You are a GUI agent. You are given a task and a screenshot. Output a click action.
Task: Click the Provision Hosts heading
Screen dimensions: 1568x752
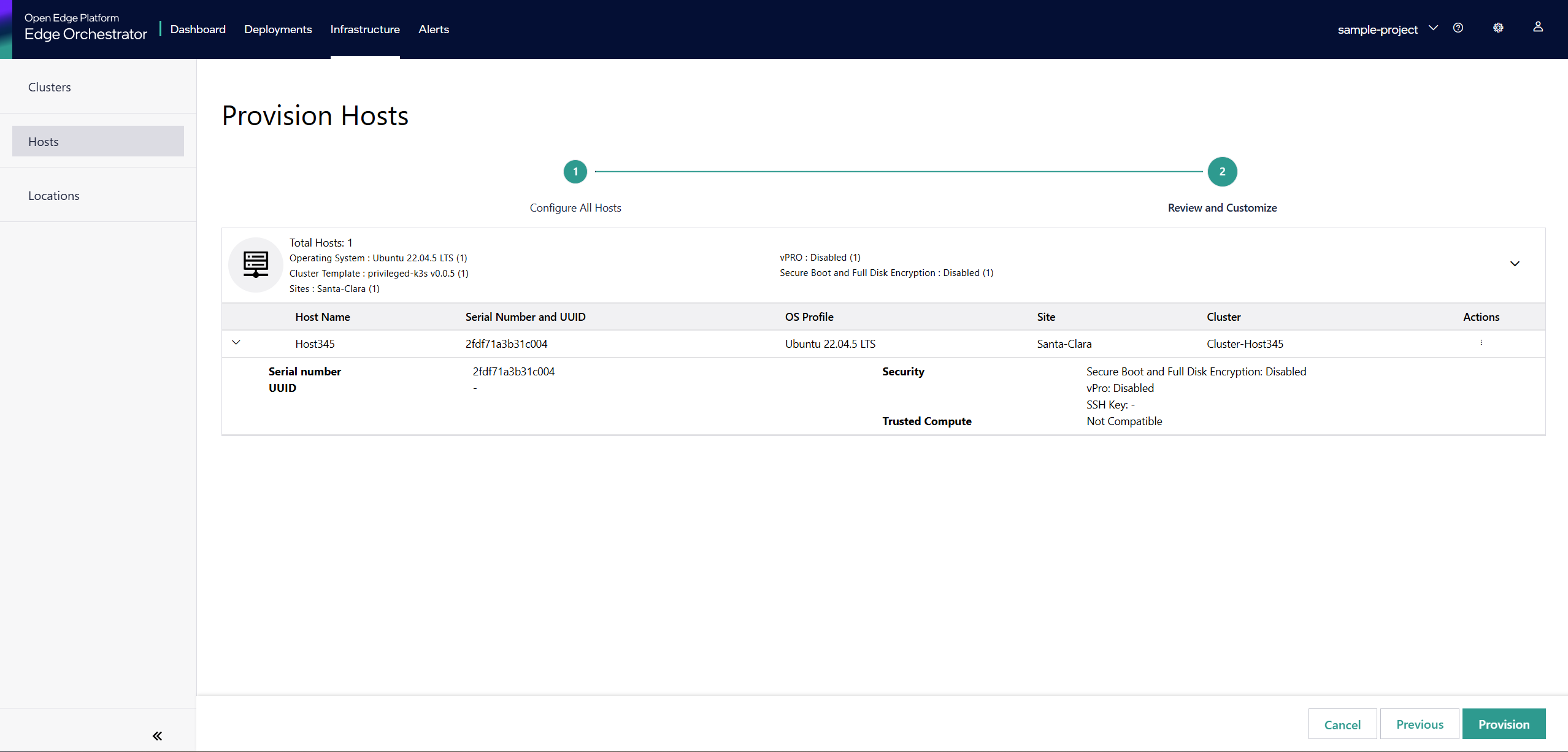point(315,116)
